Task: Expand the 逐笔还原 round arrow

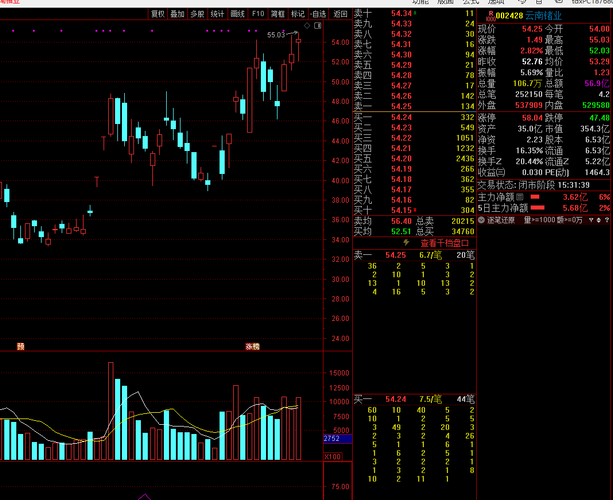Action: [x=482, y=220]
